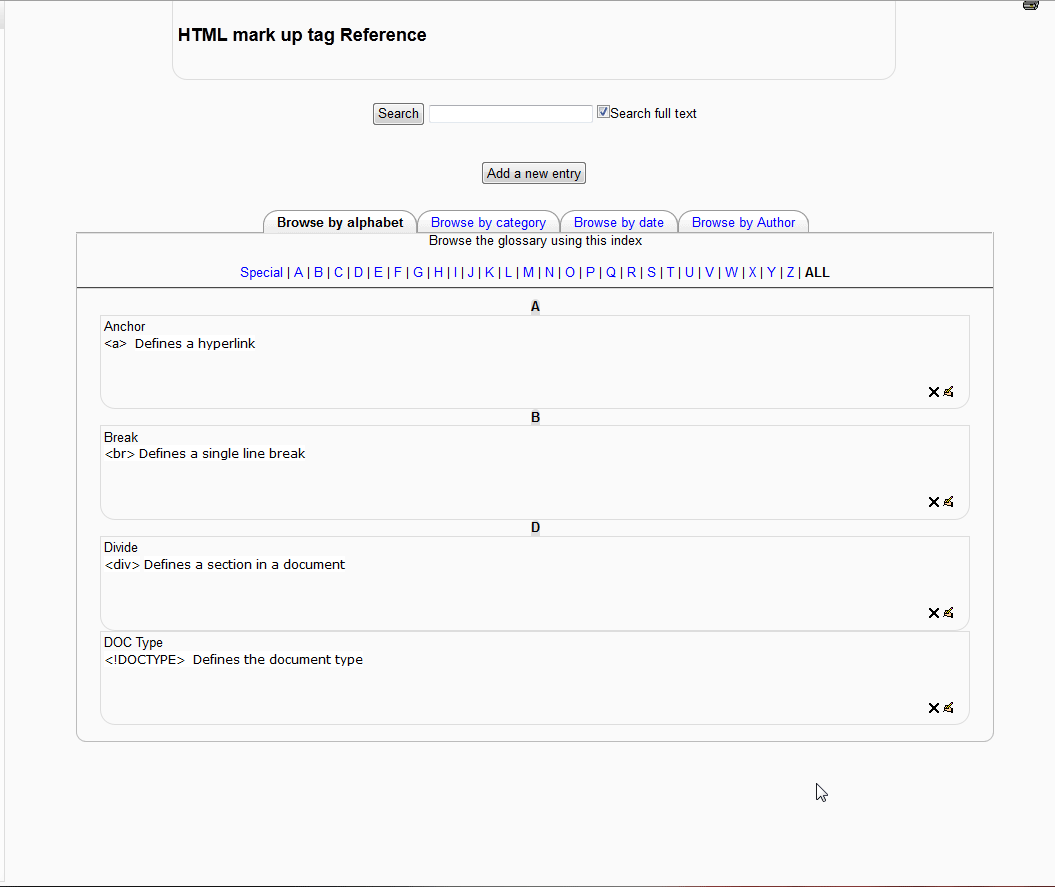This screenshot has width=1055, height=887.
Task: Click the Add a new entry button
Action: pyautogui.click(x=533, y=173)
